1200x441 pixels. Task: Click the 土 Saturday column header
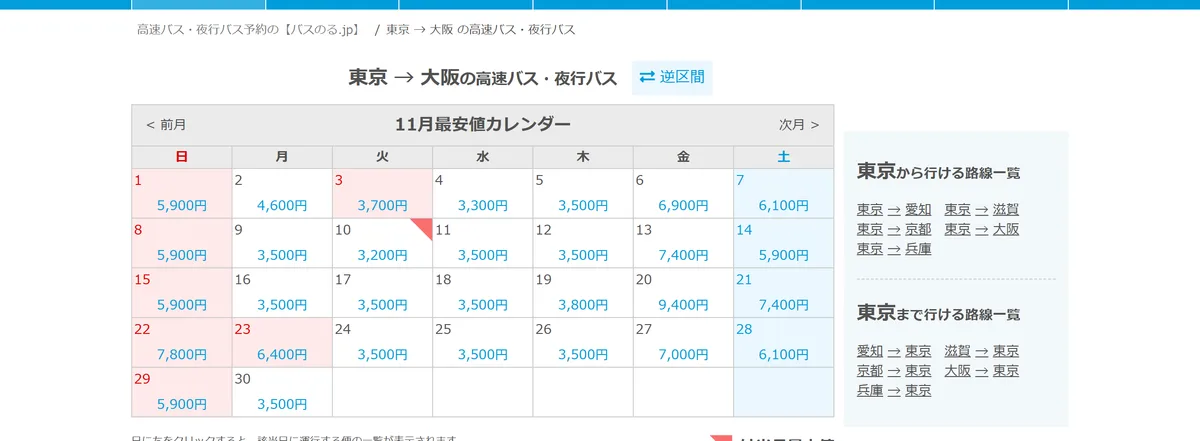pyautogui.click(x=783, y=157)
